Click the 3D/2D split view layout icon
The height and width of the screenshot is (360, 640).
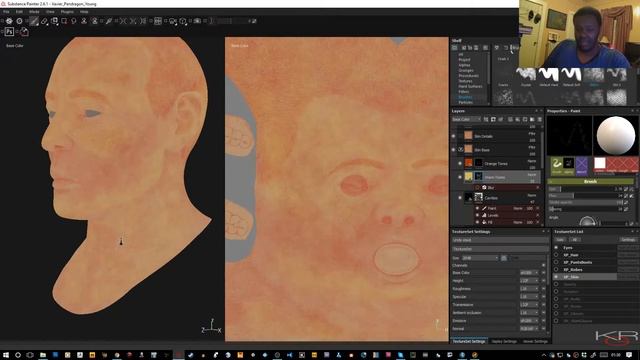click(x=158, y=21)
